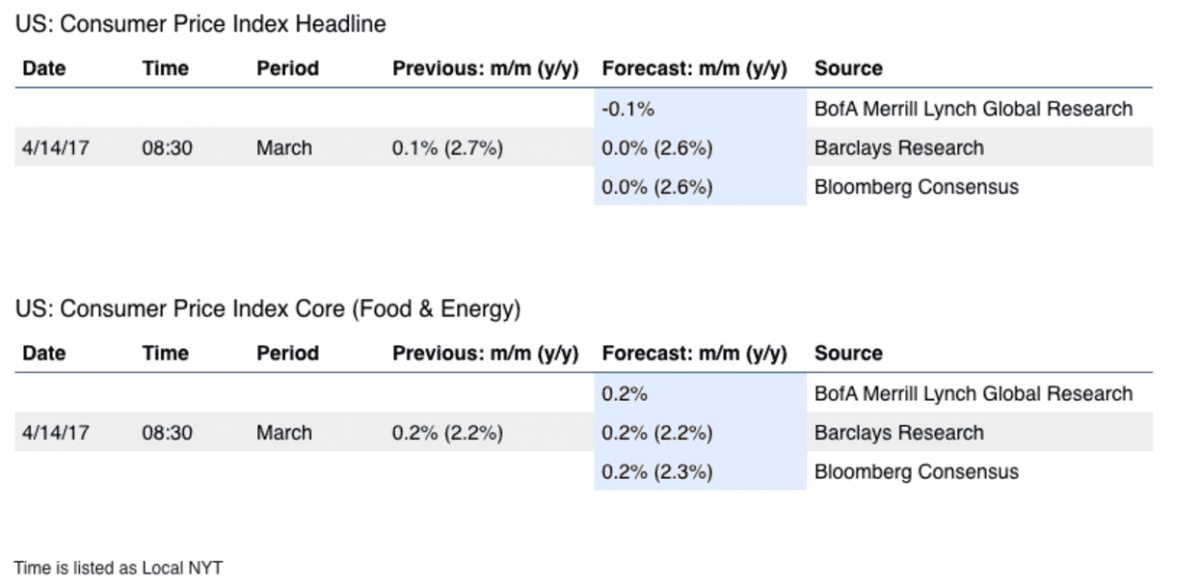The image size is (1200, 588).
Task: Click the Core table Source column header
Action: click(x=849, y=354)
